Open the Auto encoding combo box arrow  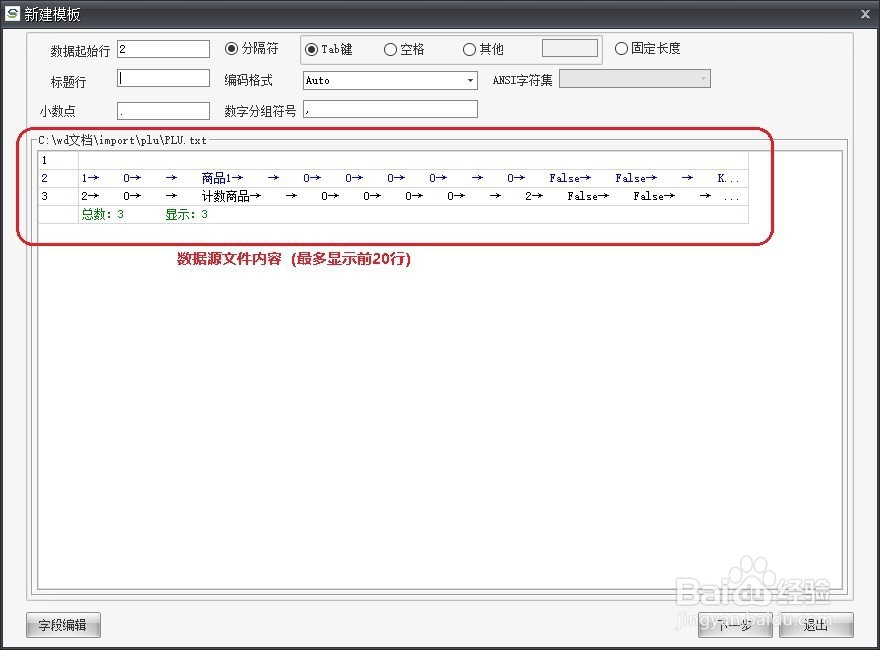tap(468, 80)
